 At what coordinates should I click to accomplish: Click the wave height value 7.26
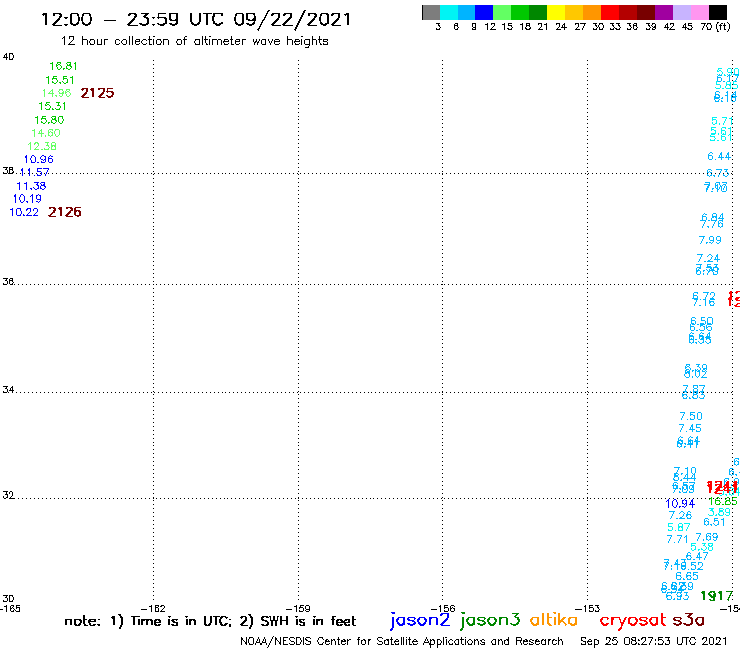pos(680,515)
